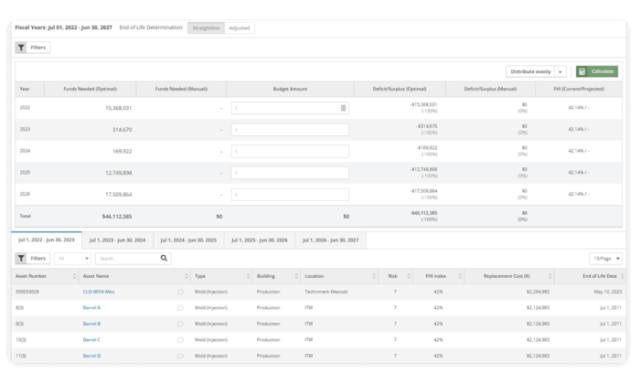Open asset link Barrel A
This screenshot has height=384, width=640.
point(92,308)
